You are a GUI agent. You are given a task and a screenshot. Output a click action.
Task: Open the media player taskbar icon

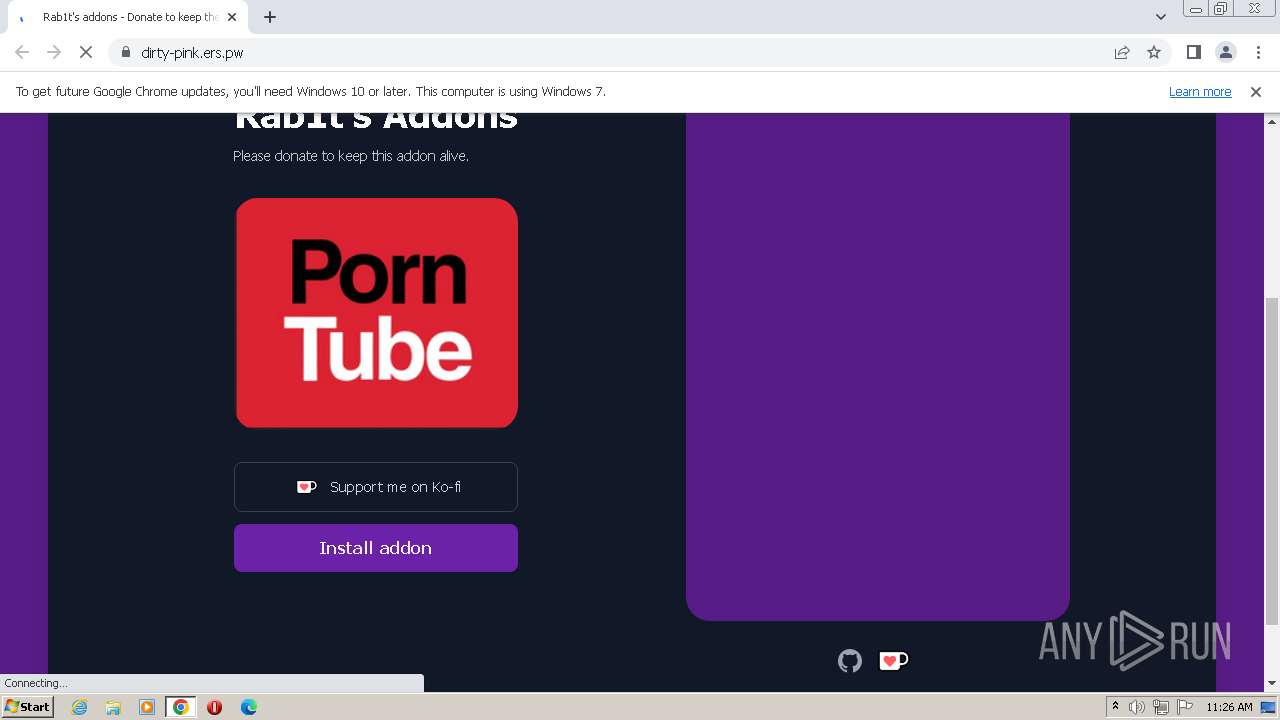147,707
